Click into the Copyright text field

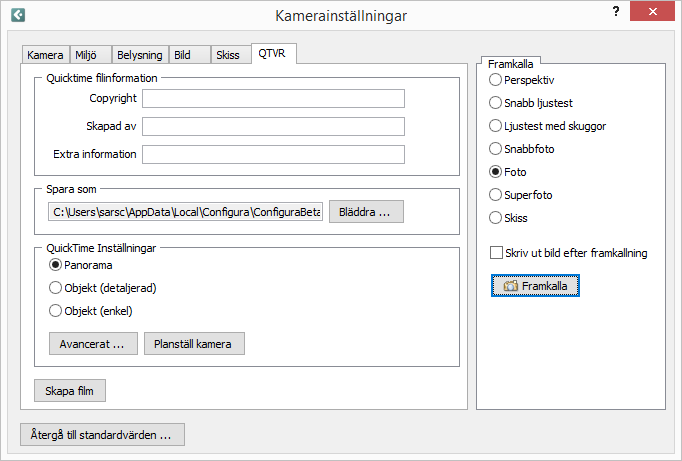click(x=273, y=98)
